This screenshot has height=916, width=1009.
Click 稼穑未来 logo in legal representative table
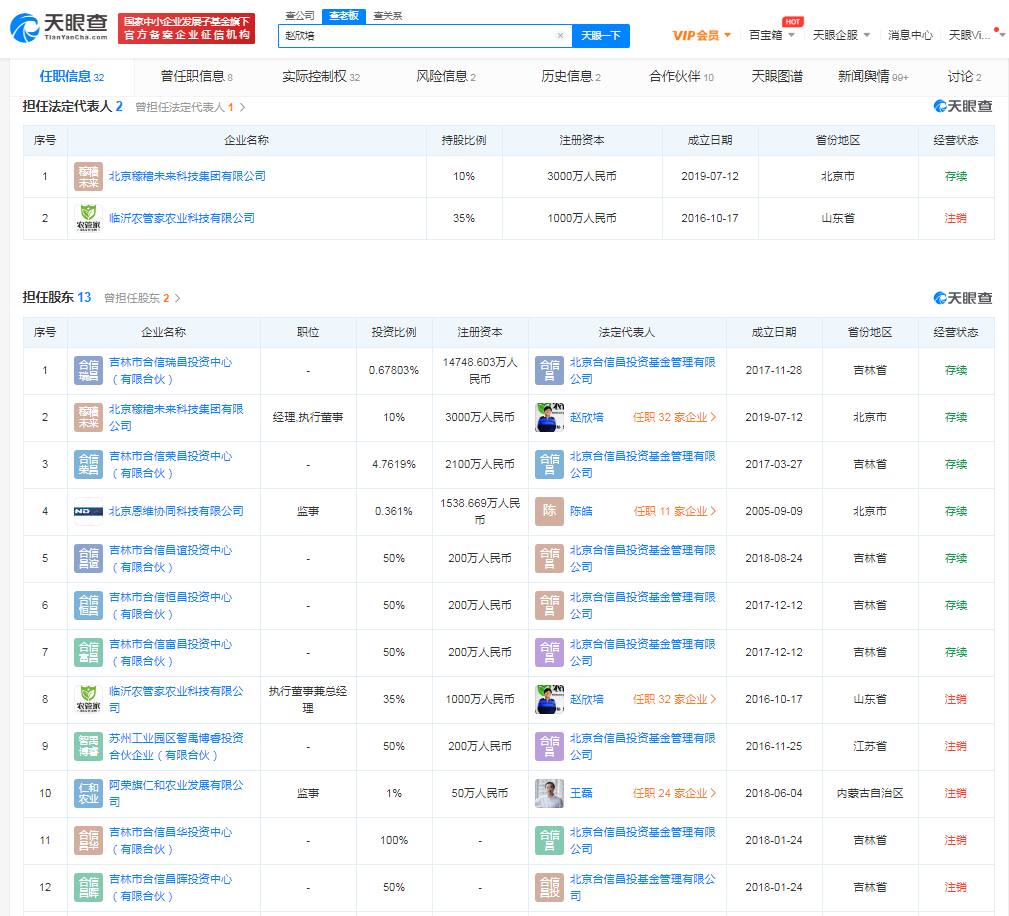click(88, 177)
